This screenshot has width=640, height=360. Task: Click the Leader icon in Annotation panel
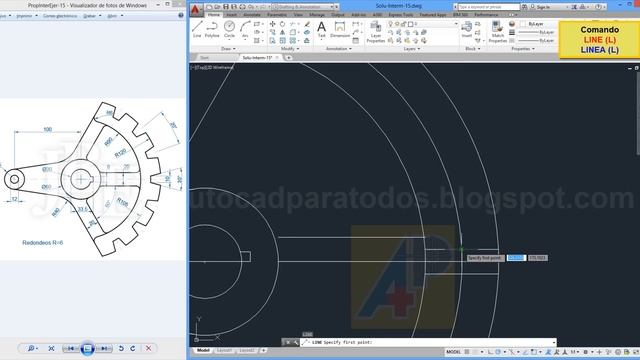click(x=356, y=32)
